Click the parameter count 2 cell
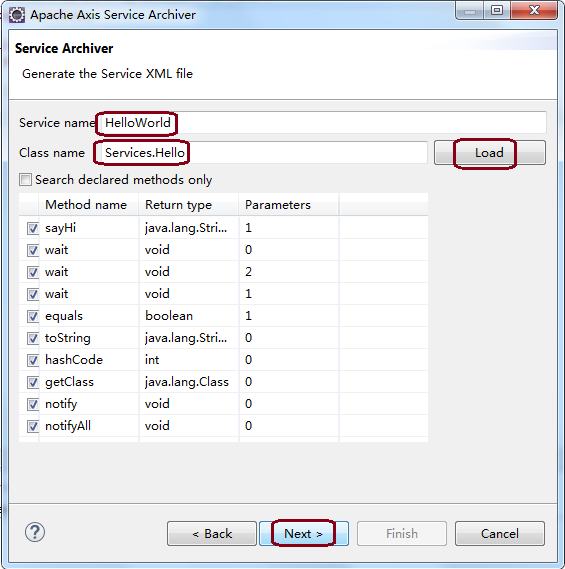 (289, 272)
